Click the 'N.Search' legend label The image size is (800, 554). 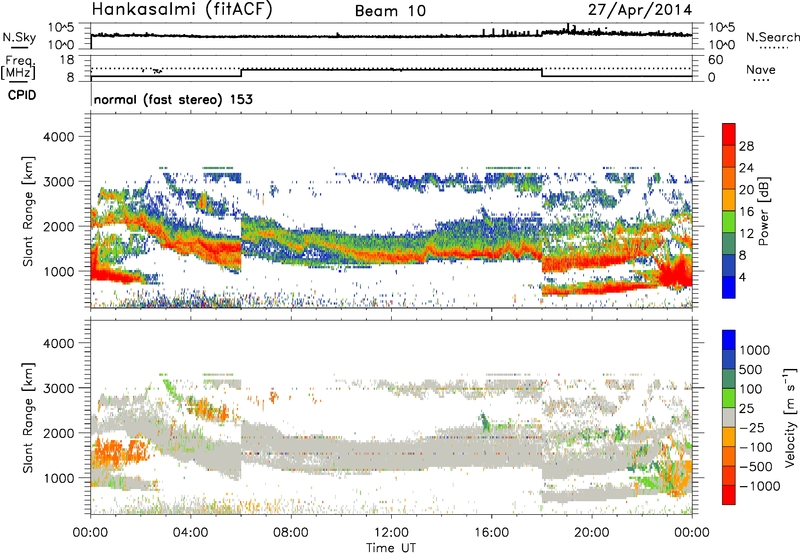pos(772,37)
